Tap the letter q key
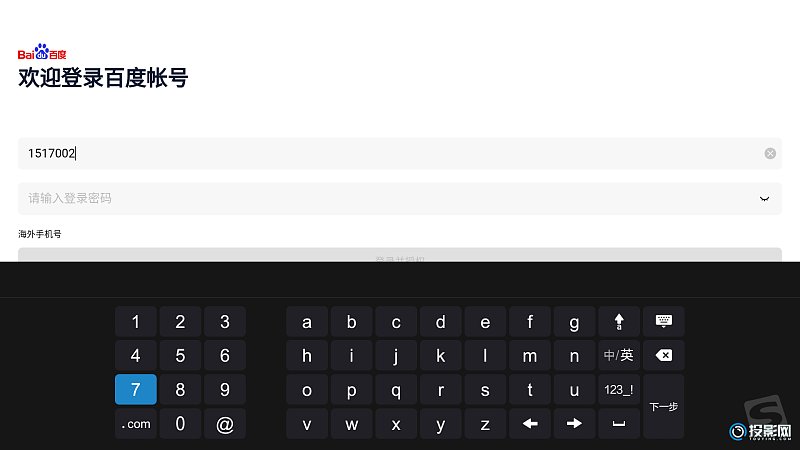This screenshot has width=800, height=450. 396,390
